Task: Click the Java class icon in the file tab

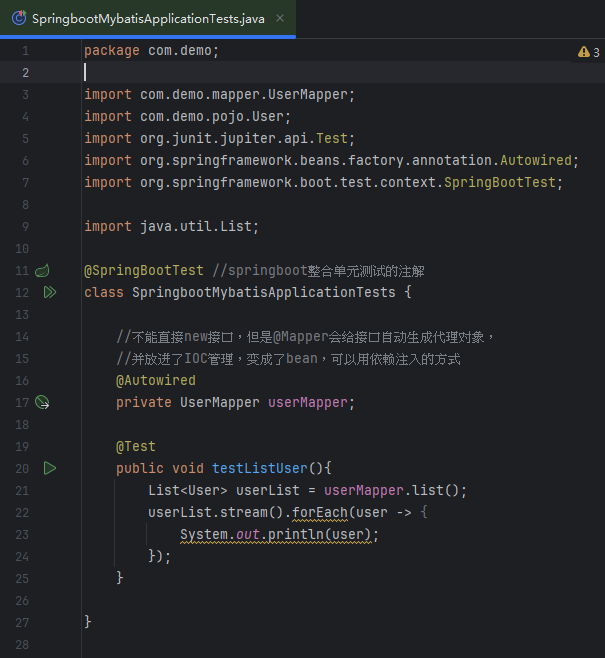Action: click(19, 18)
